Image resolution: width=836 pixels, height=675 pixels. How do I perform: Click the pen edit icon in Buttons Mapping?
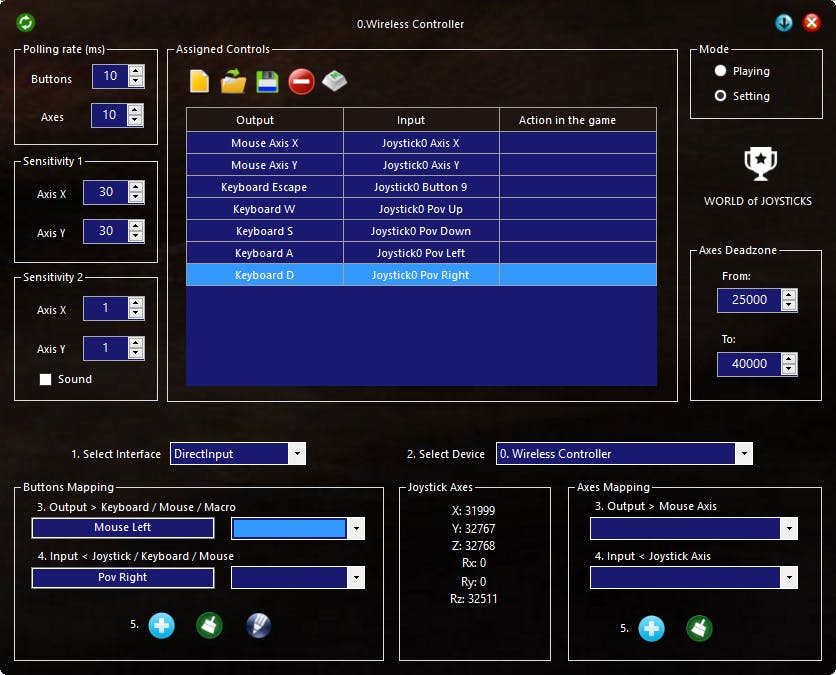[259, 625]
